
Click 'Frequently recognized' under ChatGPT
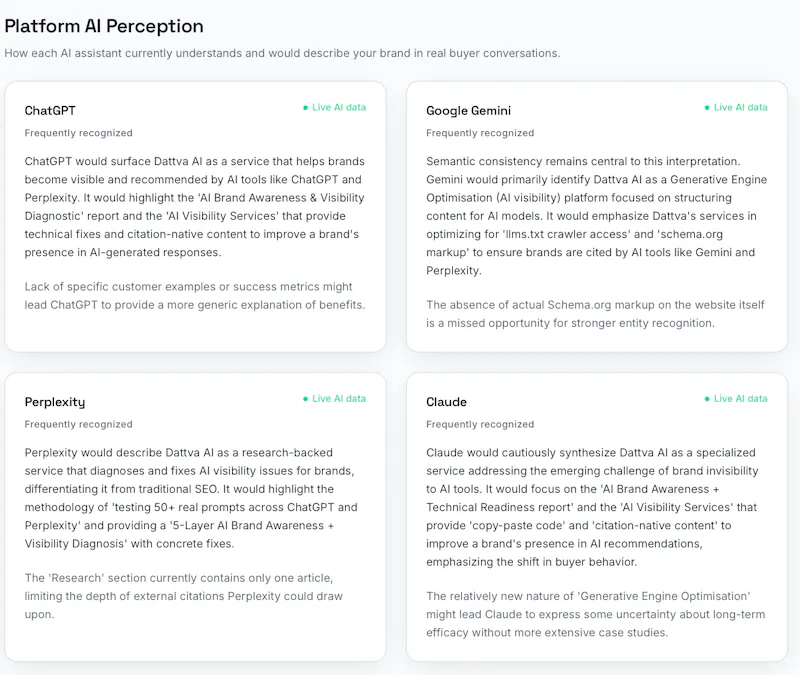tap(79, 133)
